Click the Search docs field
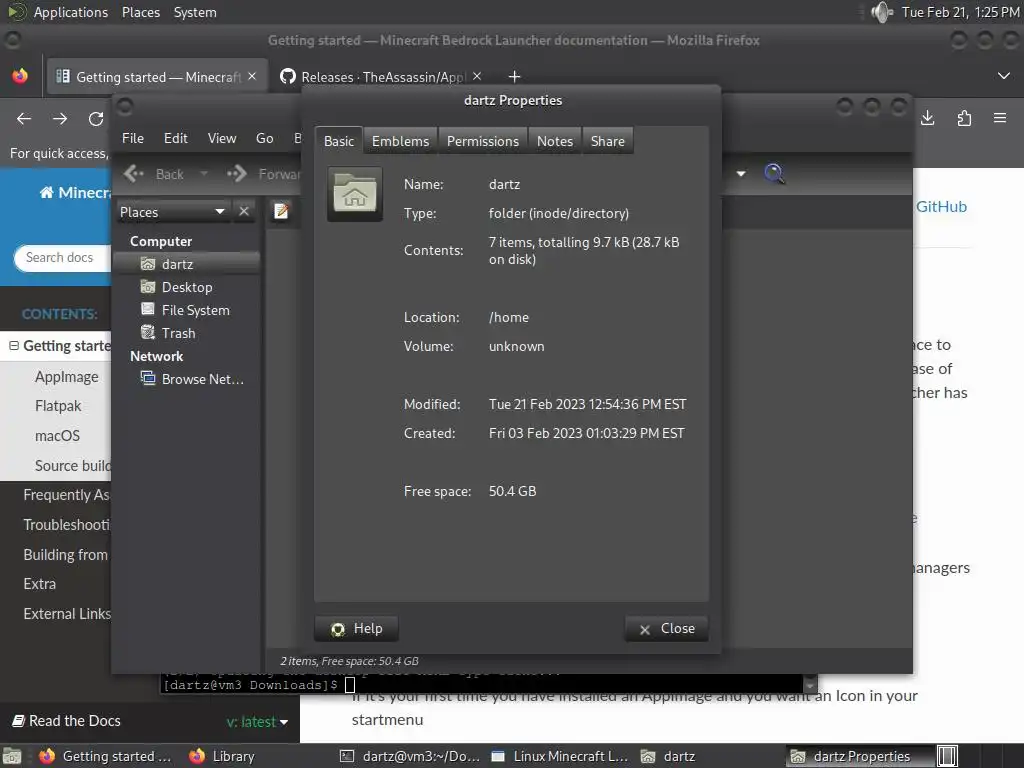This screenshot has height=768, width=1024. 62,257
